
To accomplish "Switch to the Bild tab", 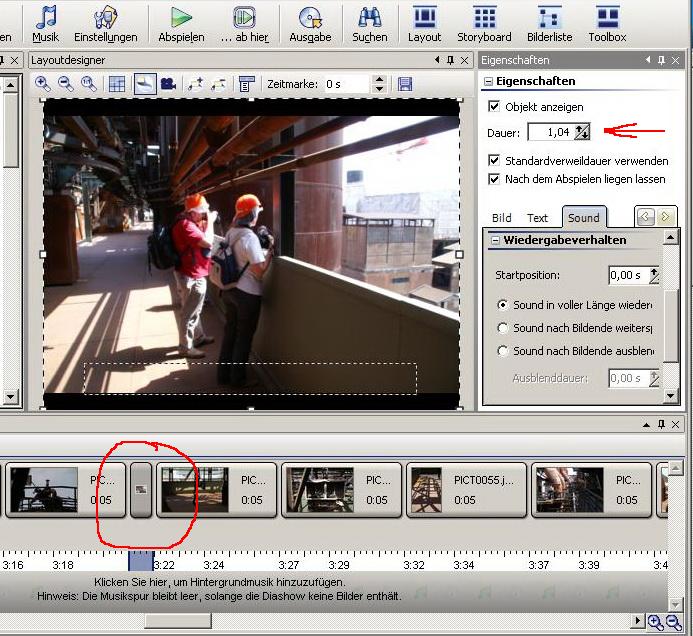I will [x=502, y=217].
